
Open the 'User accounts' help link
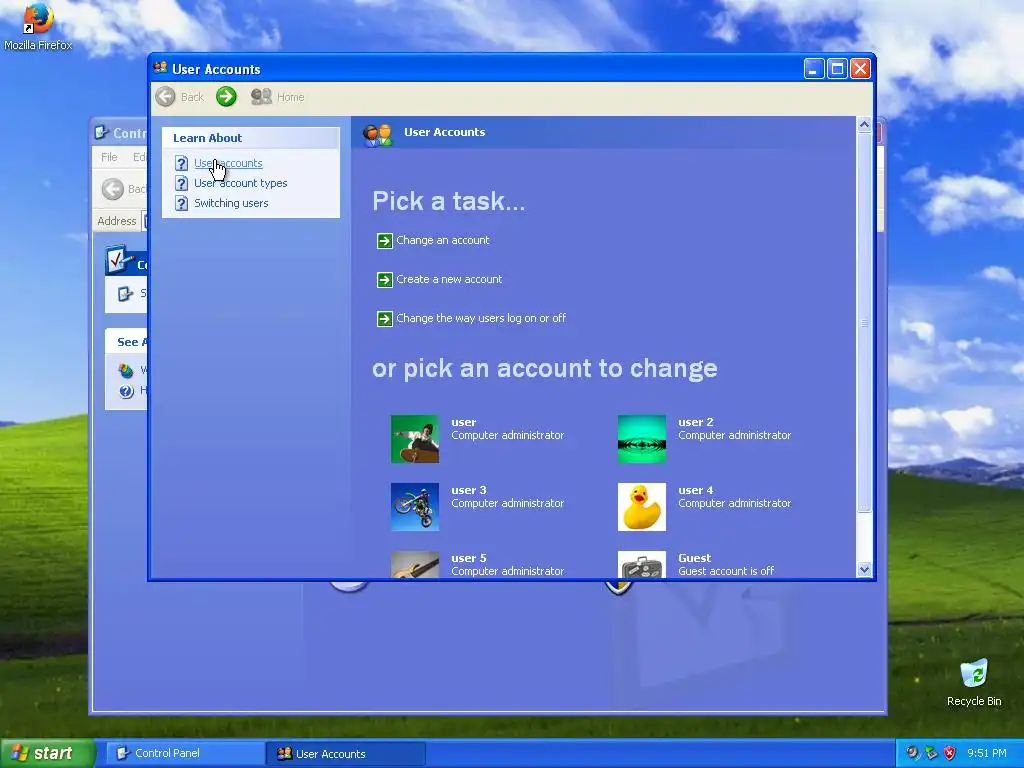(228, 163)
